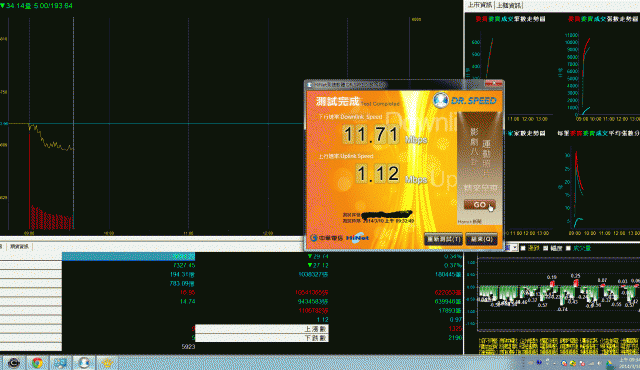640x370 pixels.
Task: Select the 上櫃資訊 tab
Action: pos(509,5)
